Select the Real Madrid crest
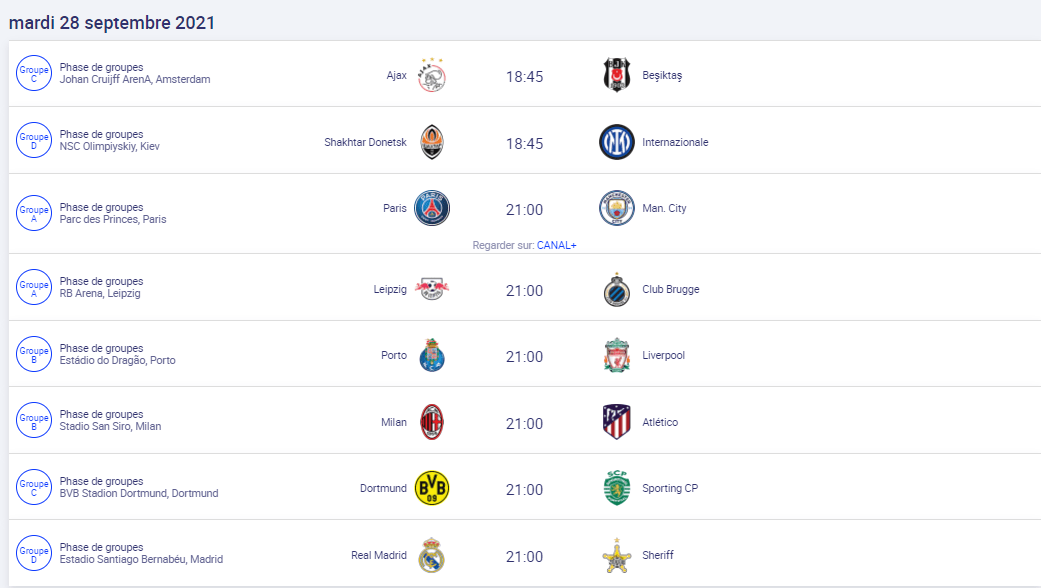 coord(432,555)
